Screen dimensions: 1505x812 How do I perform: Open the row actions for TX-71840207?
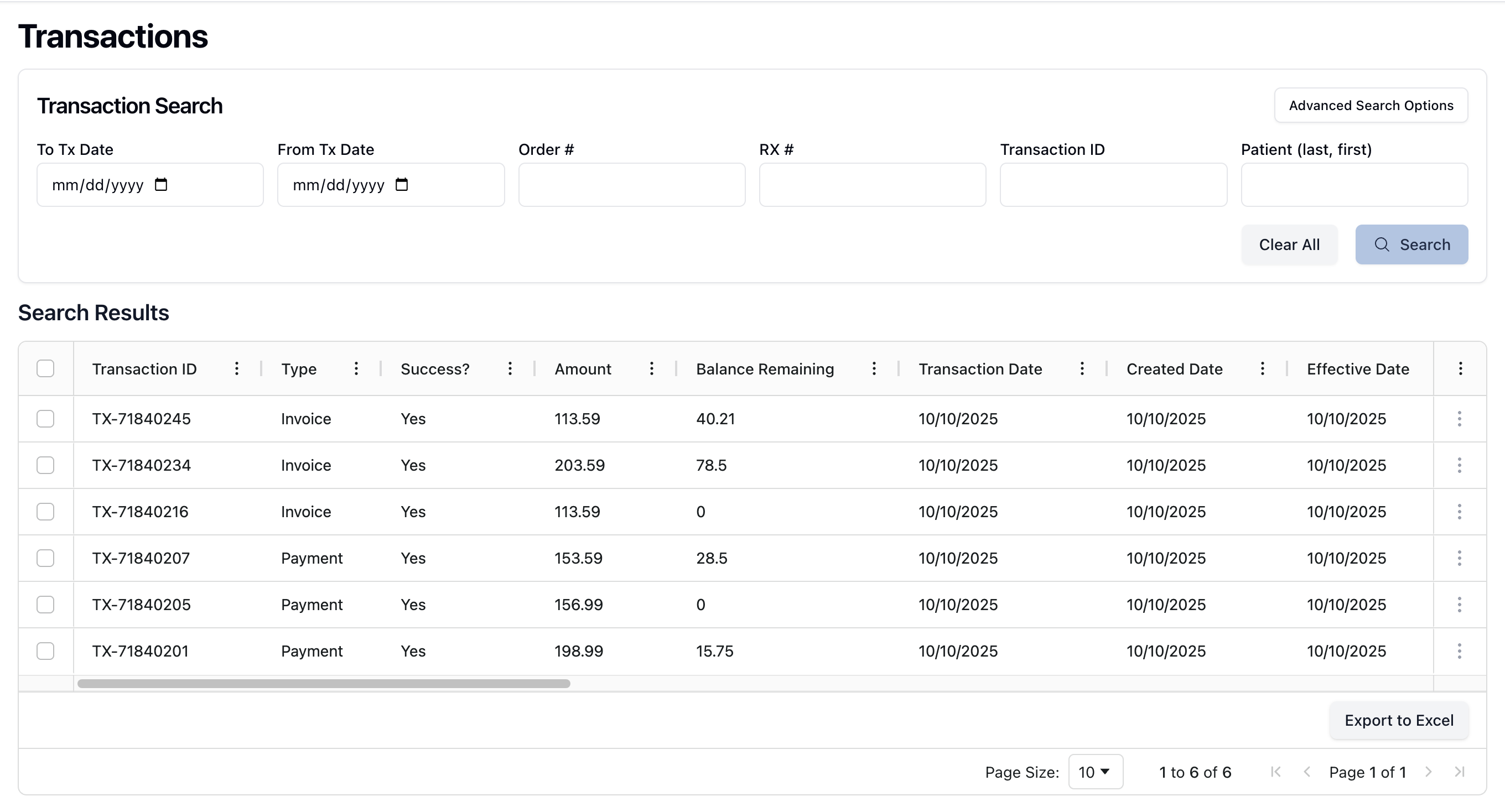click(1459, 558)
